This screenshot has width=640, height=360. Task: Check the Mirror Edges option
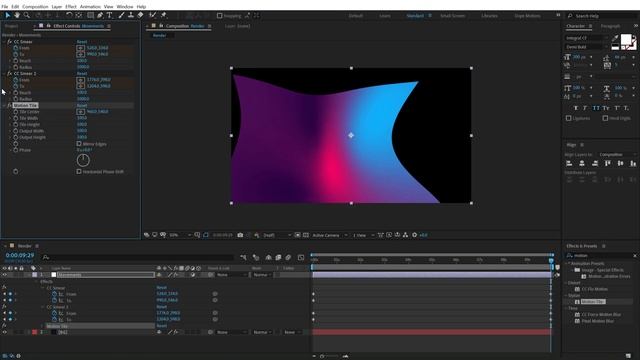(79, 144)
